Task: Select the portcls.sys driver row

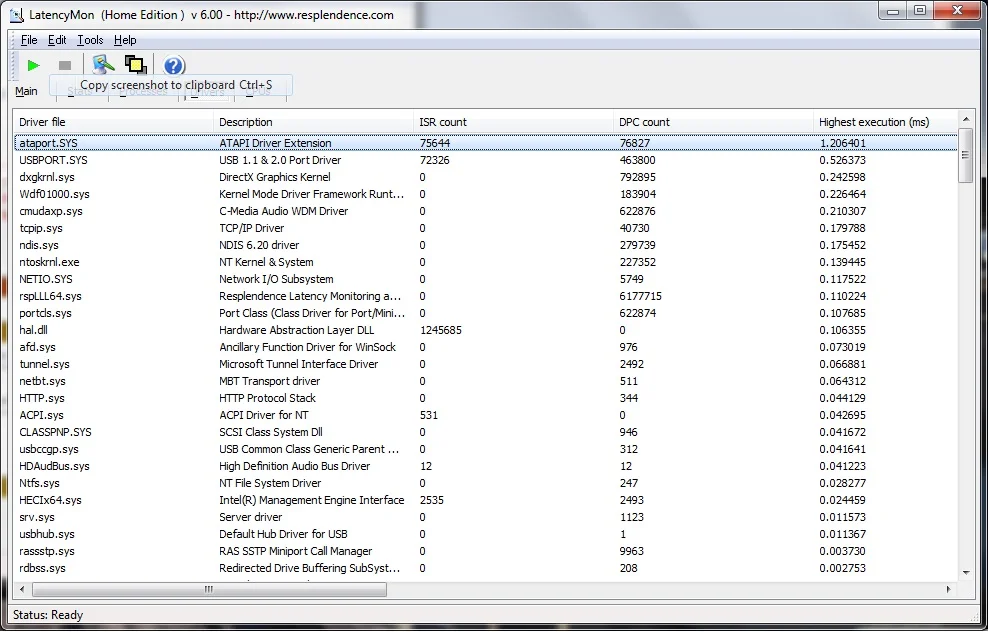Action: [486, 313]
